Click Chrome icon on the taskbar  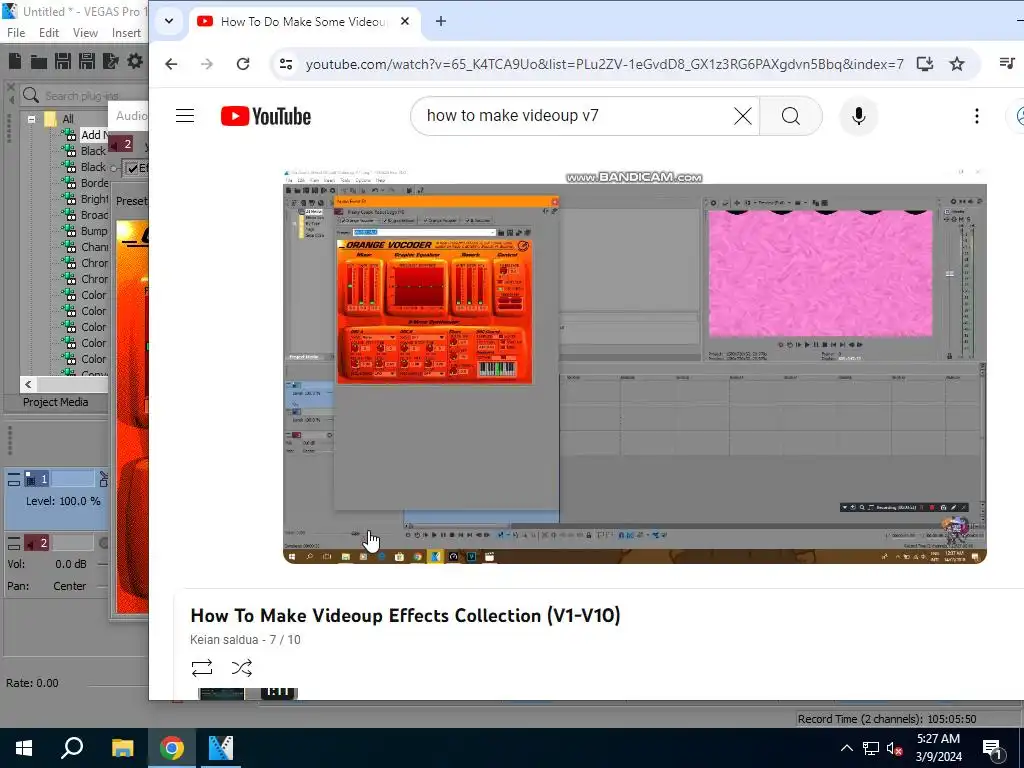click(172, 748)
